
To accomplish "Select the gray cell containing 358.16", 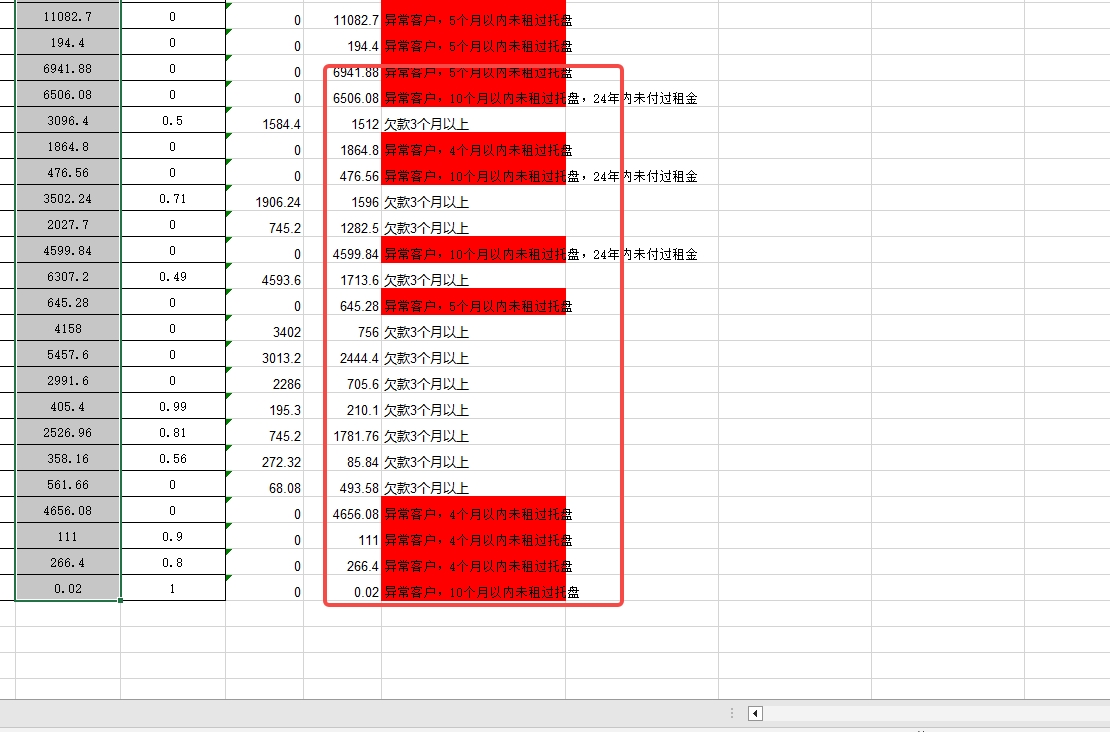I will tap(68, 458).
